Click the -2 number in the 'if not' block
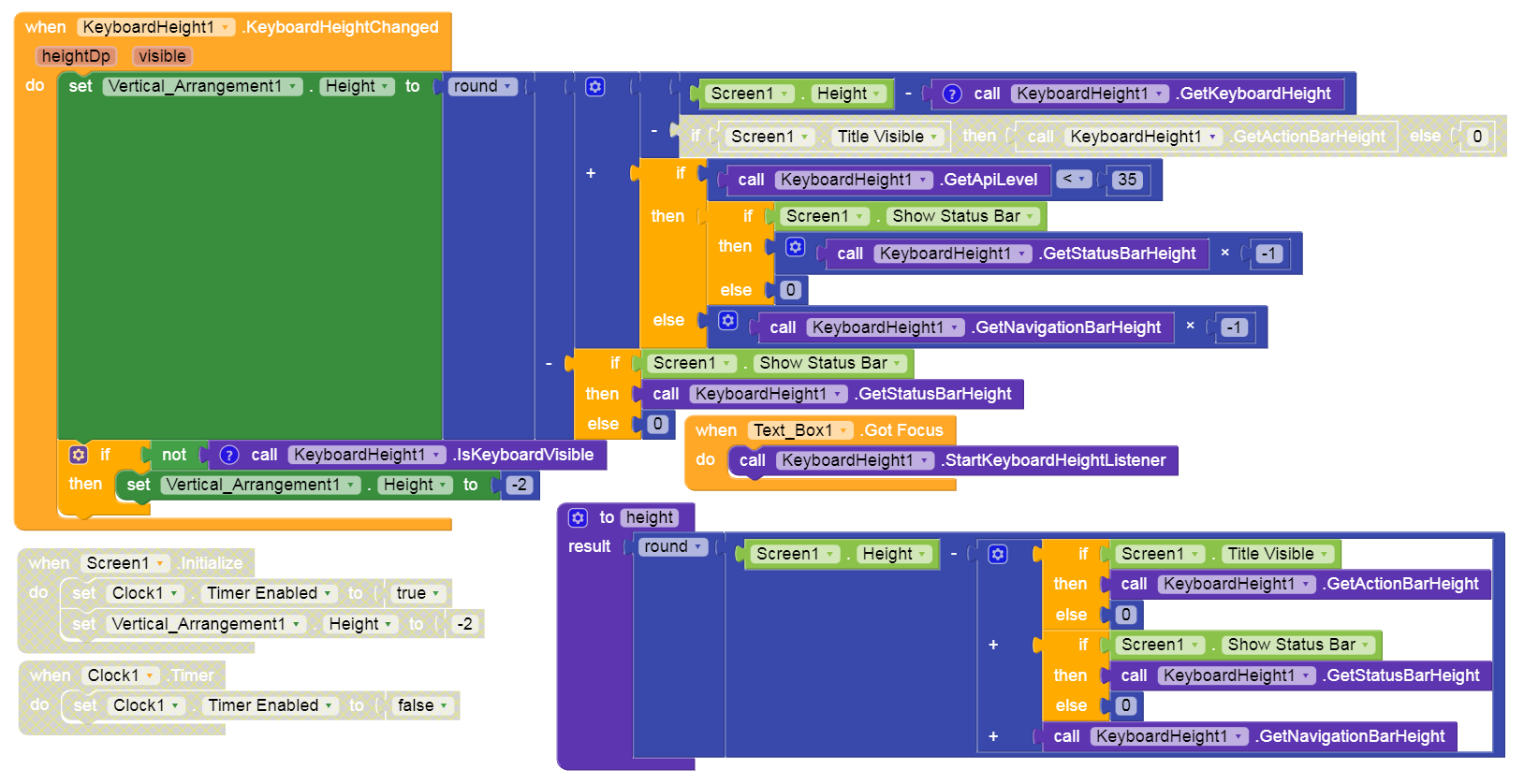This screenshot has height=784, width=1524. tap(519, 485)
